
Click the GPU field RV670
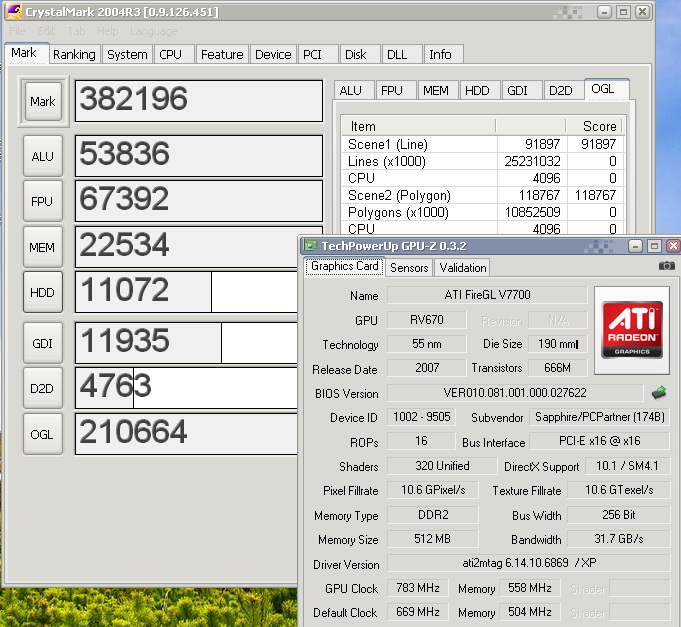(x=426, y=320)
